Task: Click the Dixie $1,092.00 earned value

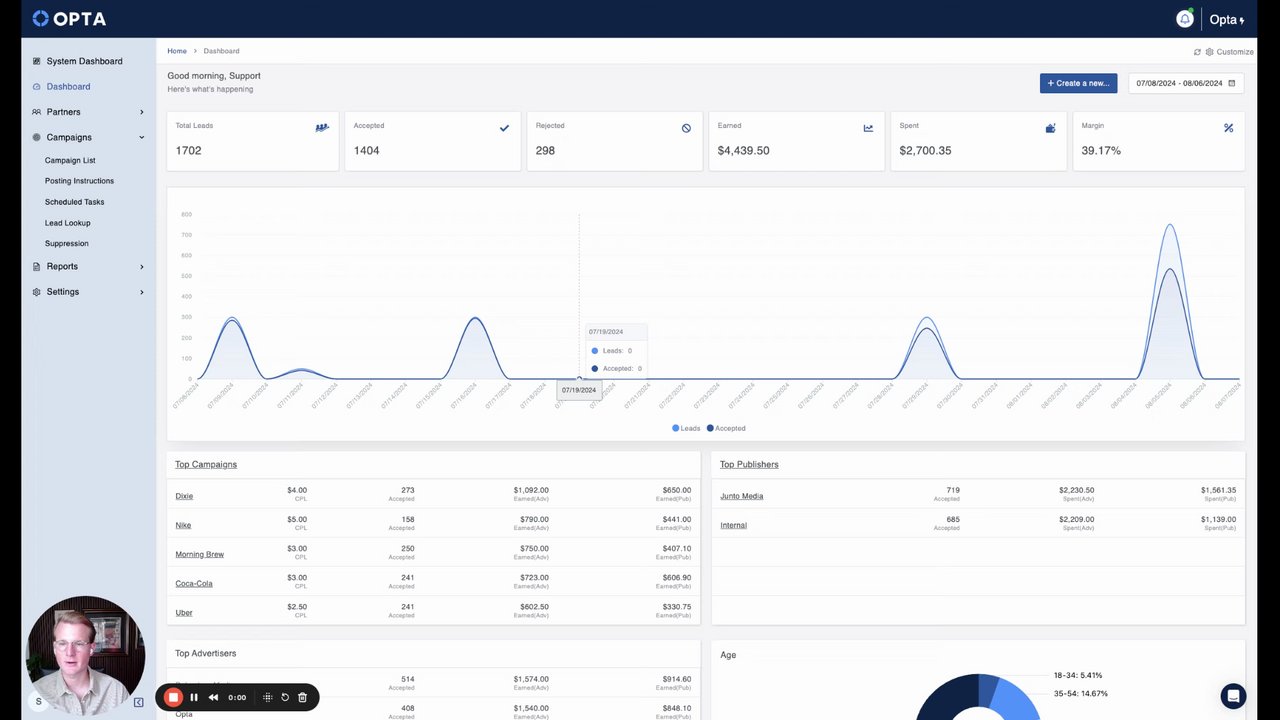Action: [531, 490]
